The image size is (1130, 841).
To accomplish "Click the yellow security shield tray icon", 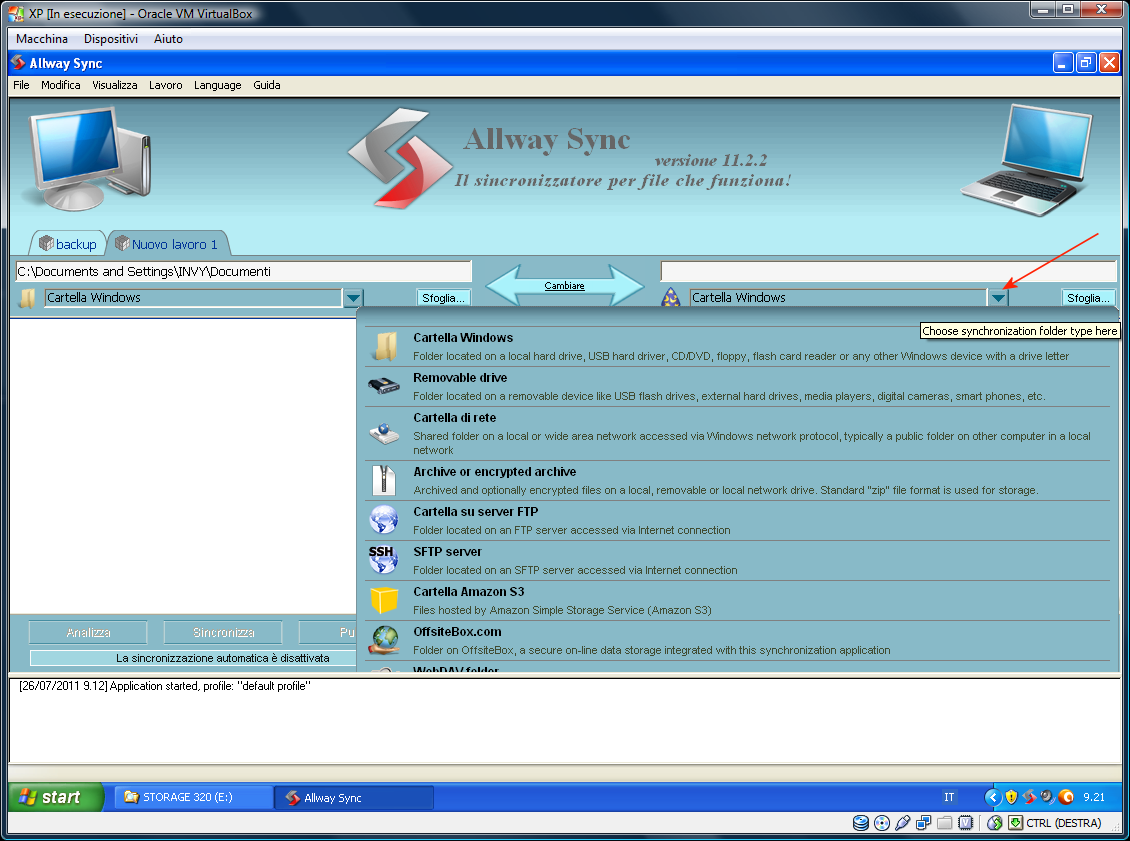I will pyautogui.click(x=1011, y=797).
